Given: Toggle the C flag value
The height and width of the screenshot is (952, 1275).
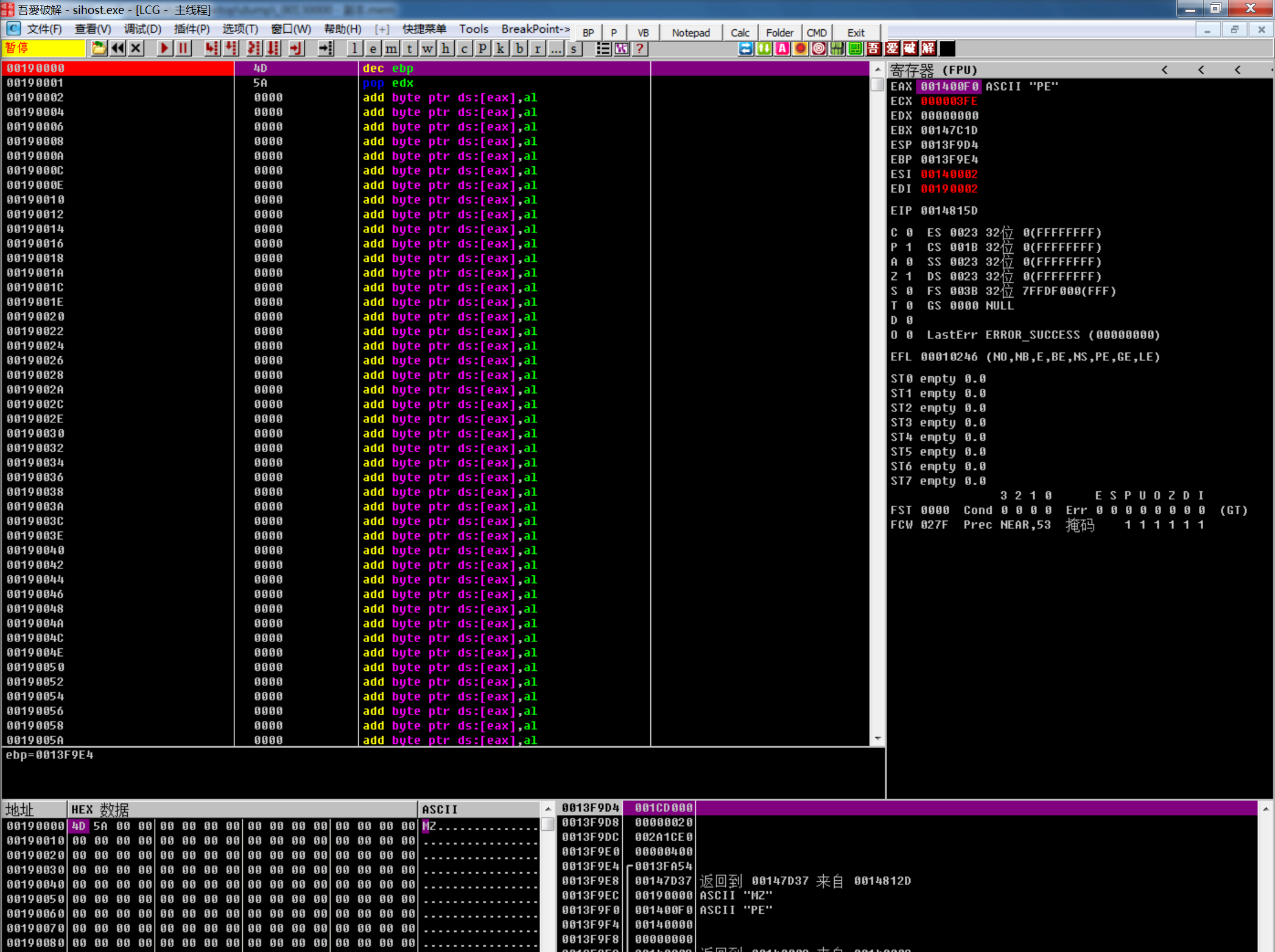Looking at the screenshot, I should [908, 233].
